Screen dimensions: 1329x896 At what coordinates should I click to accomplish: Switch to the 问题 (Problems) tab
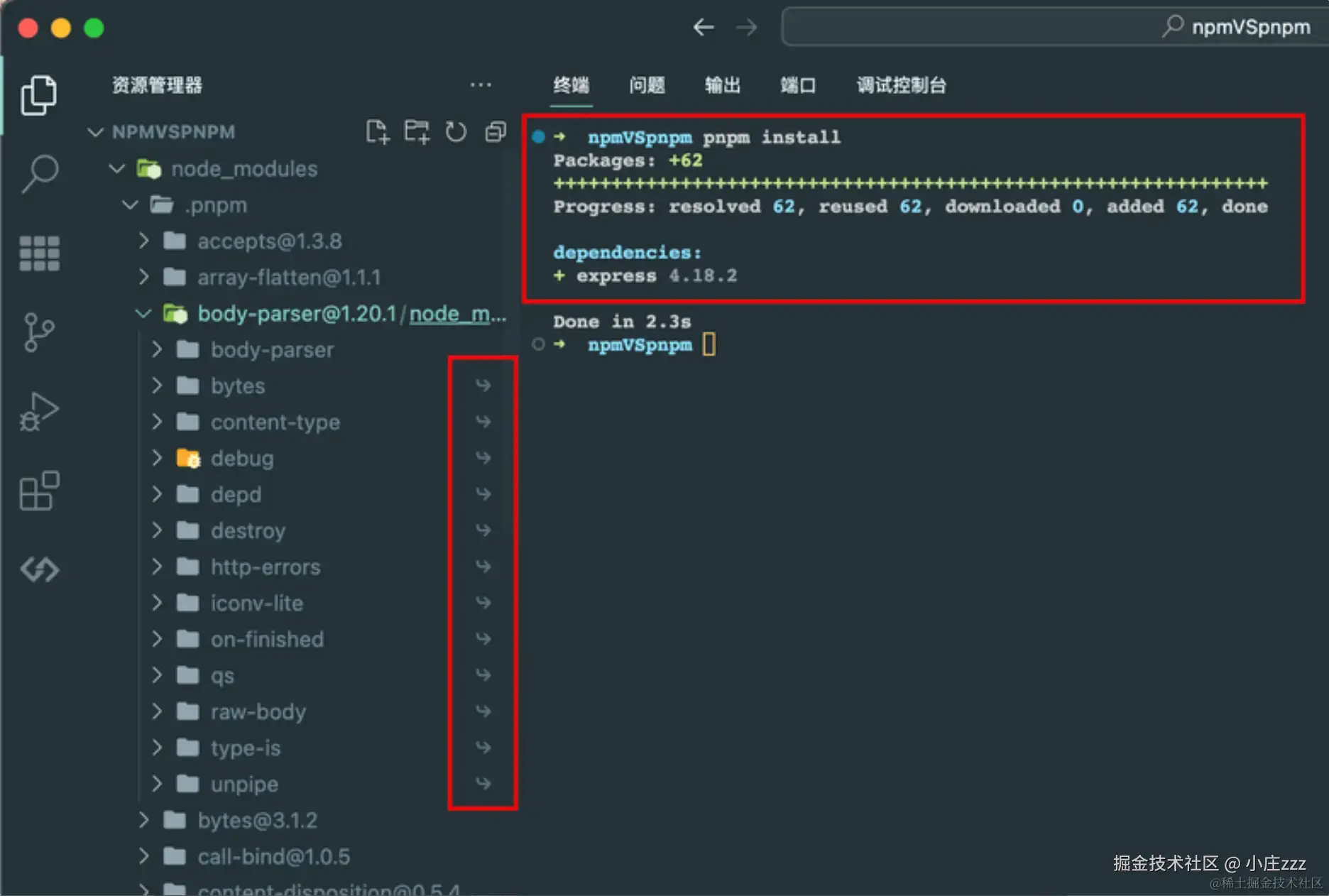click(x=647, y=85)
